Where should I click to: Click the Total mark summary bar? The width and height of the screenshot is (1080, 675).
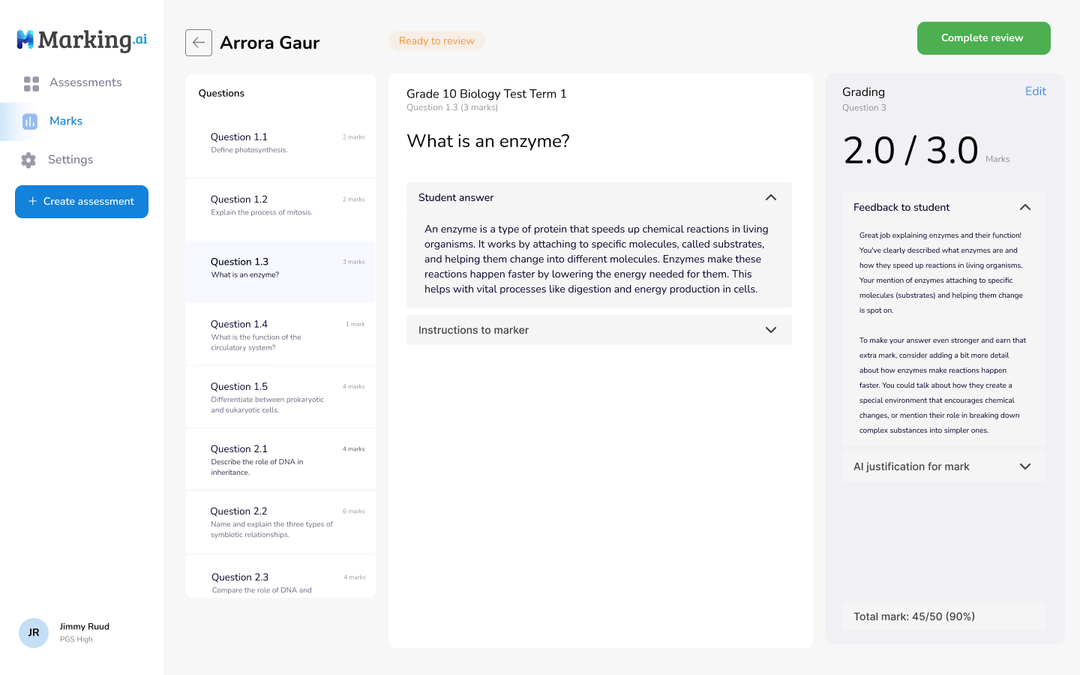(943, 616)
